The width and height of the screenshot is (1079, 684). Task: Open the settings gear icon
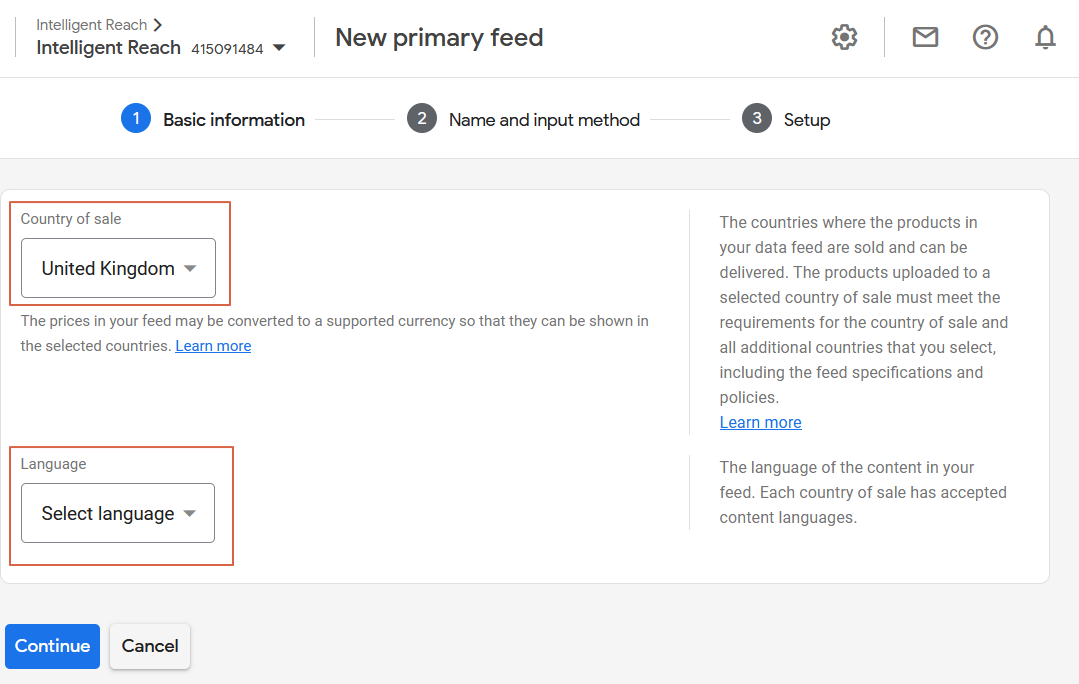click(x=844, y=37)
